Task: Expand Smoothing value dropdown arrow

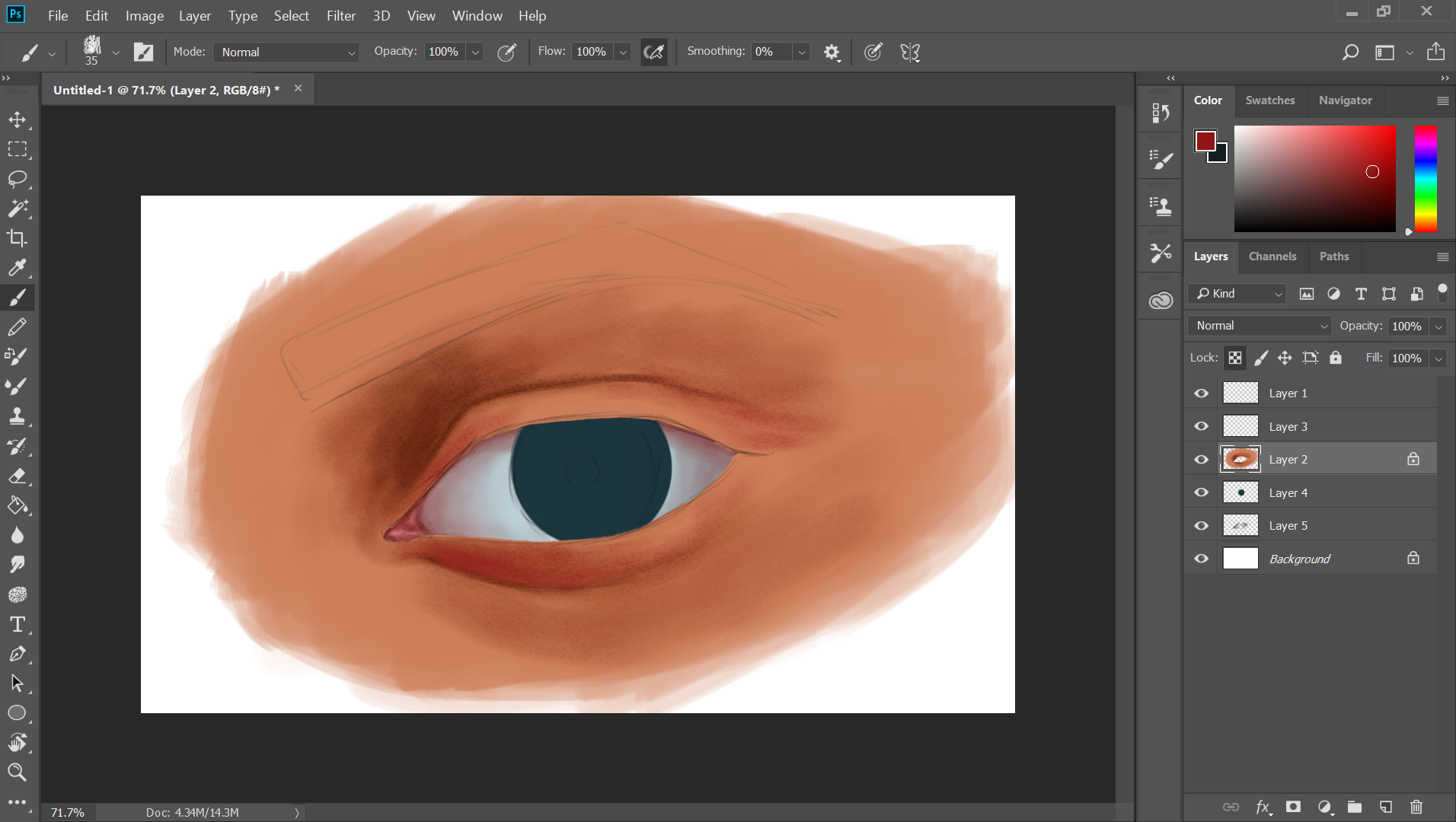Action: tap(801, 52)
